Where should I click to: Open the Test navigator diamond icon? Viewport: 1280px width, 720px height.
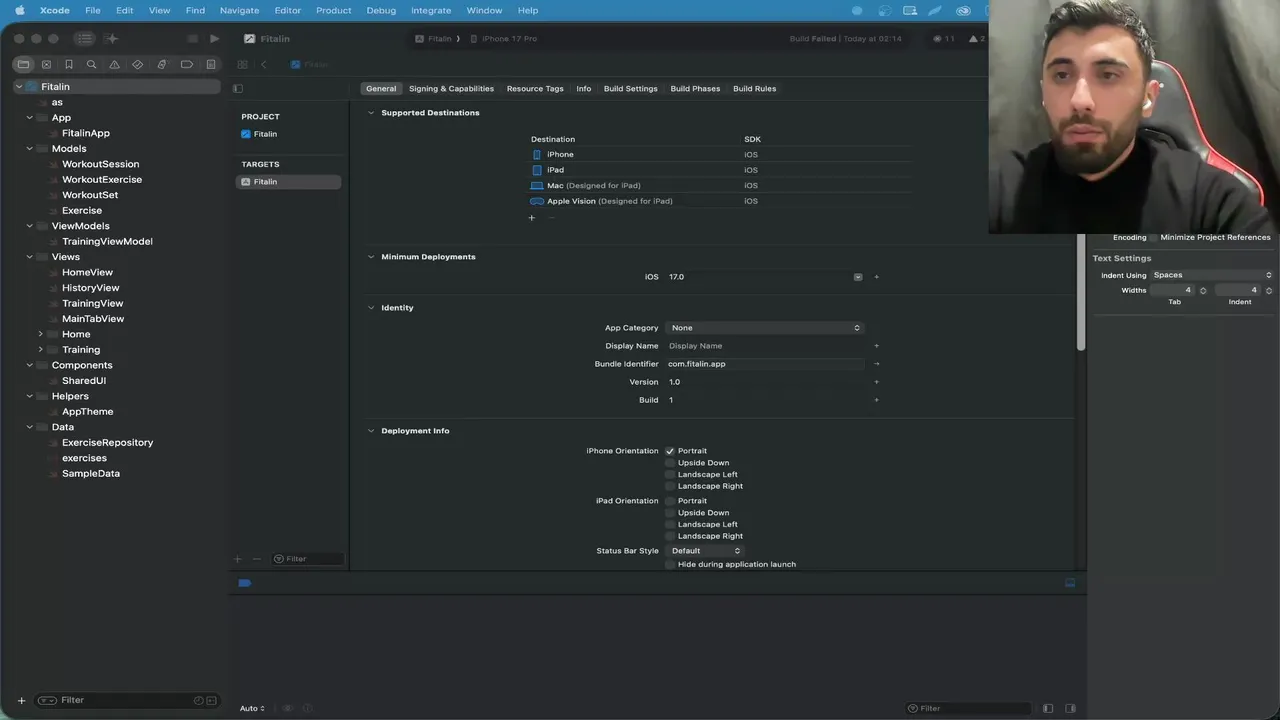pyautogui.click(x=138, y=64)
